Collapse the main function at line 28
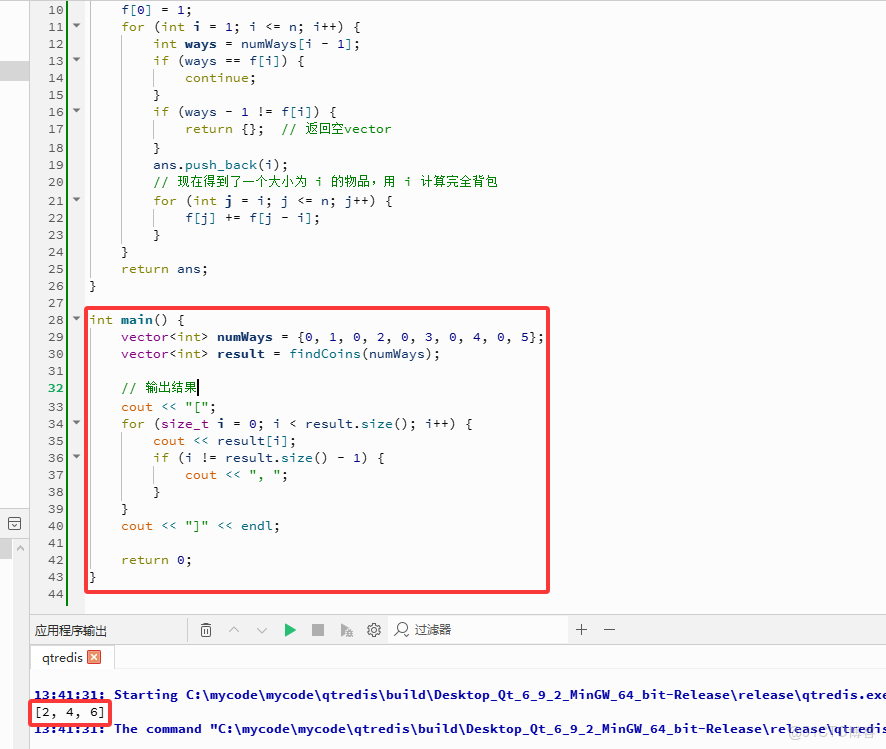 point(76,319)
